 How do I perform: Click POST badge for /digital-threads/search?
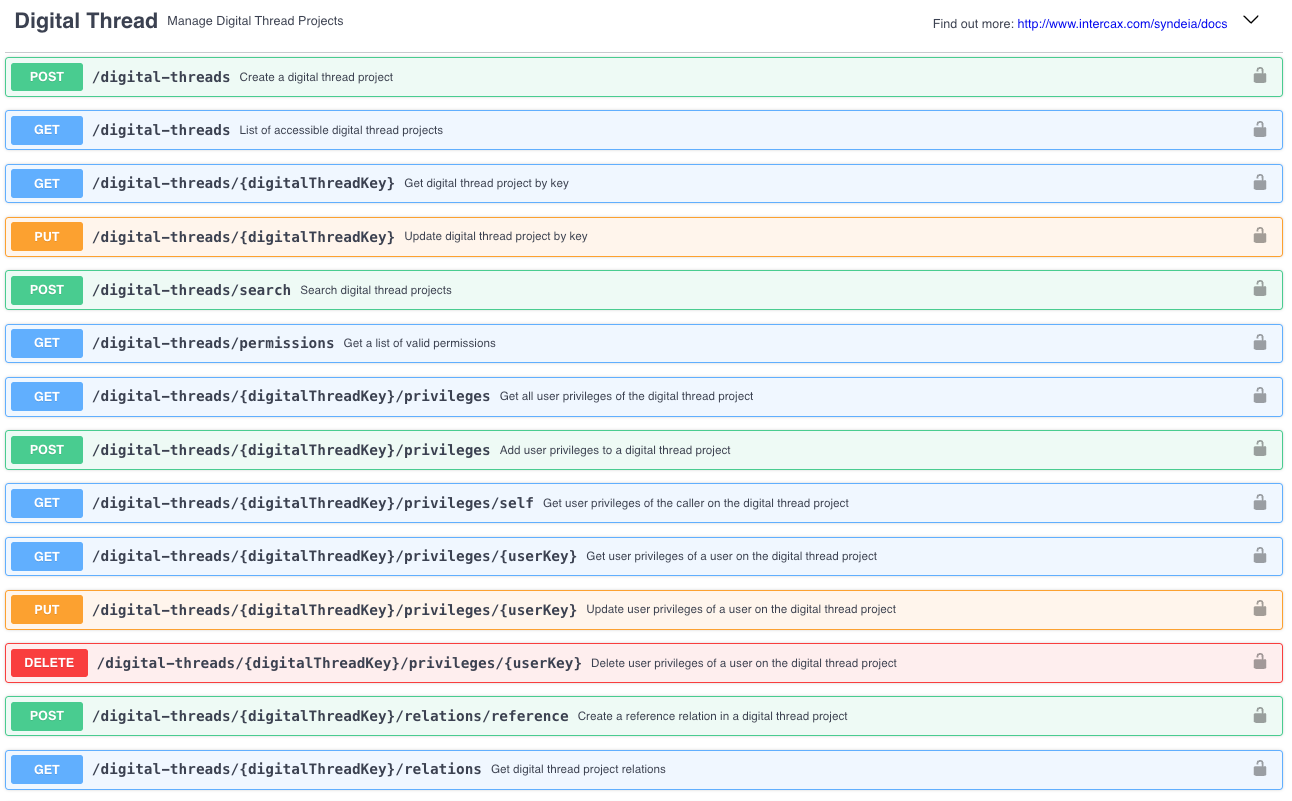coord(46,290)
